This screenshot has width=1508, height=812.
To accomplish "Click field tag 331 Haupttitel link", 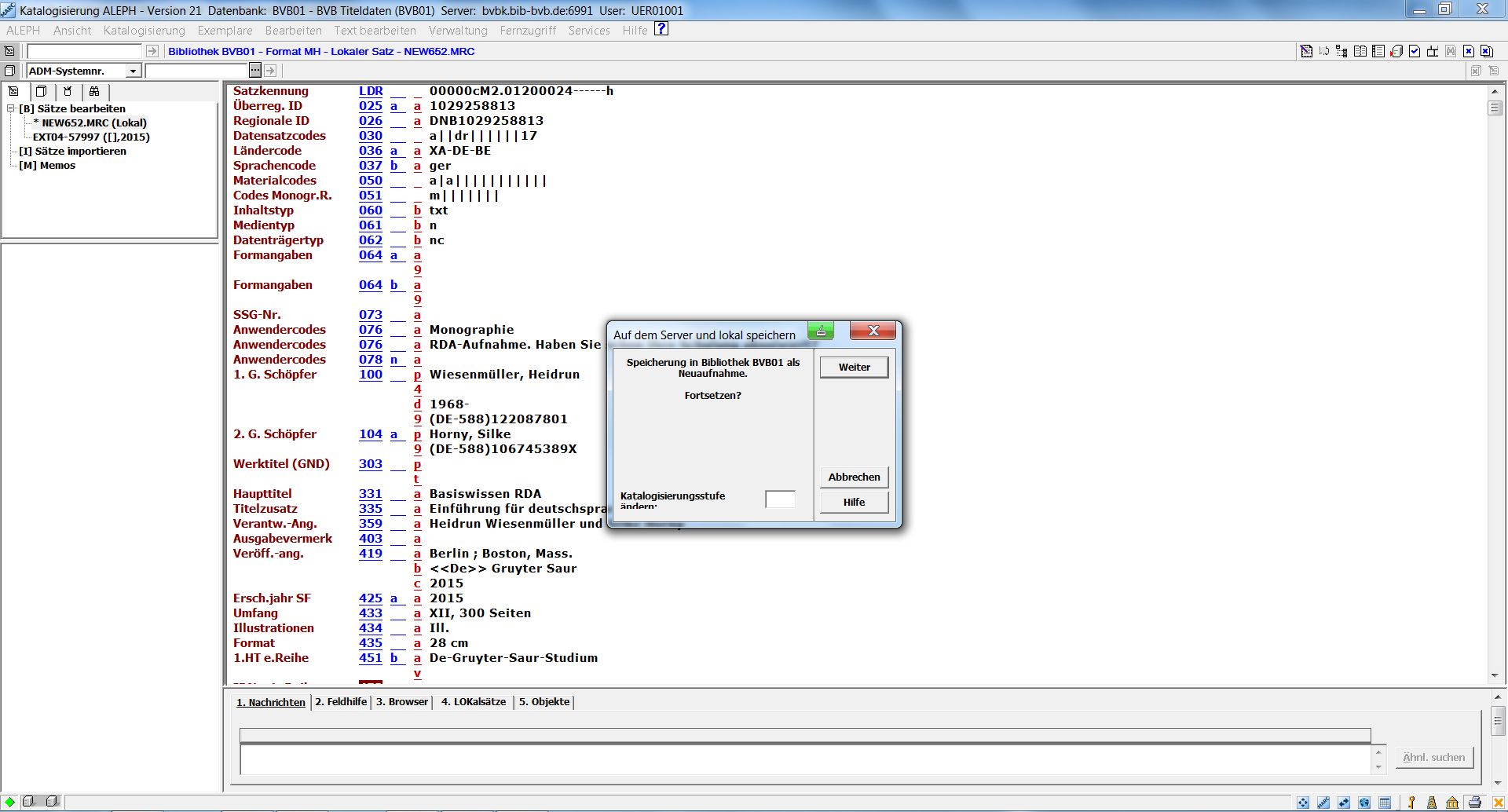I will click(x=371, y=494).
